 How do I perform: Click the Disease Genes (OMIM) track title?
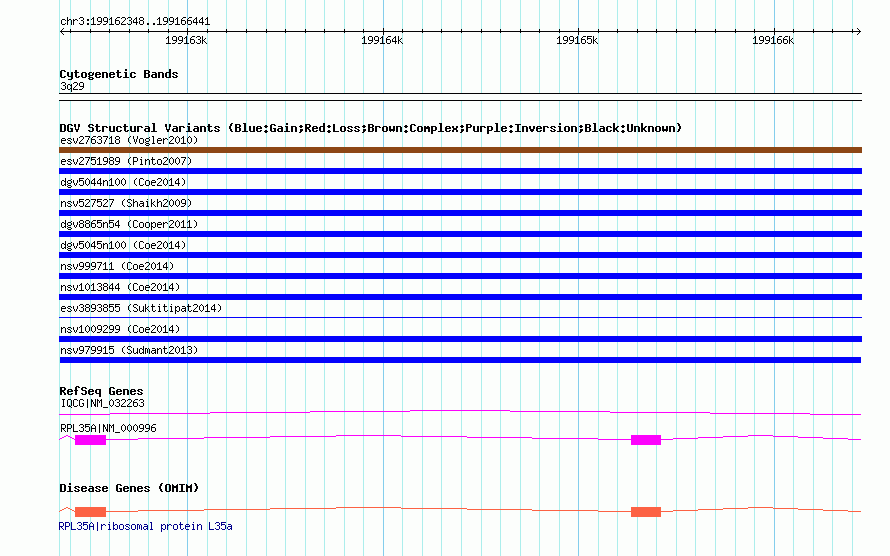pyautogui.click(x=129, y=488)
